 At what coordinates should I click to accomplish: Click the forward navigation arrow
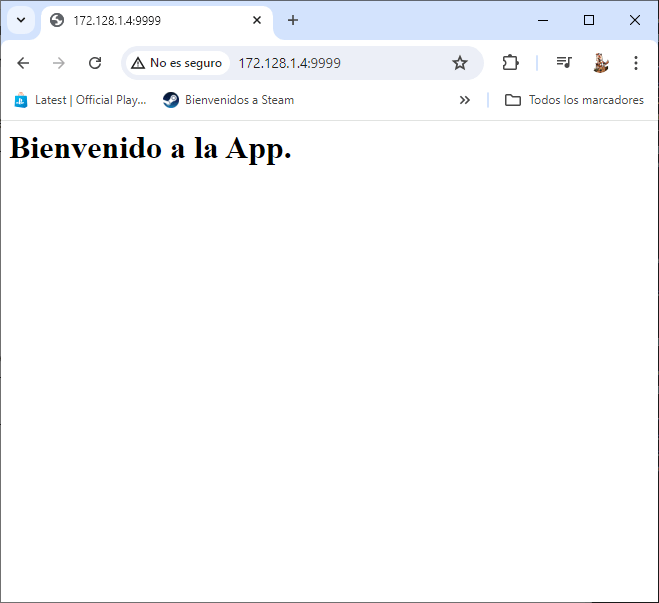pyautogui.click(x=59, y=63)
